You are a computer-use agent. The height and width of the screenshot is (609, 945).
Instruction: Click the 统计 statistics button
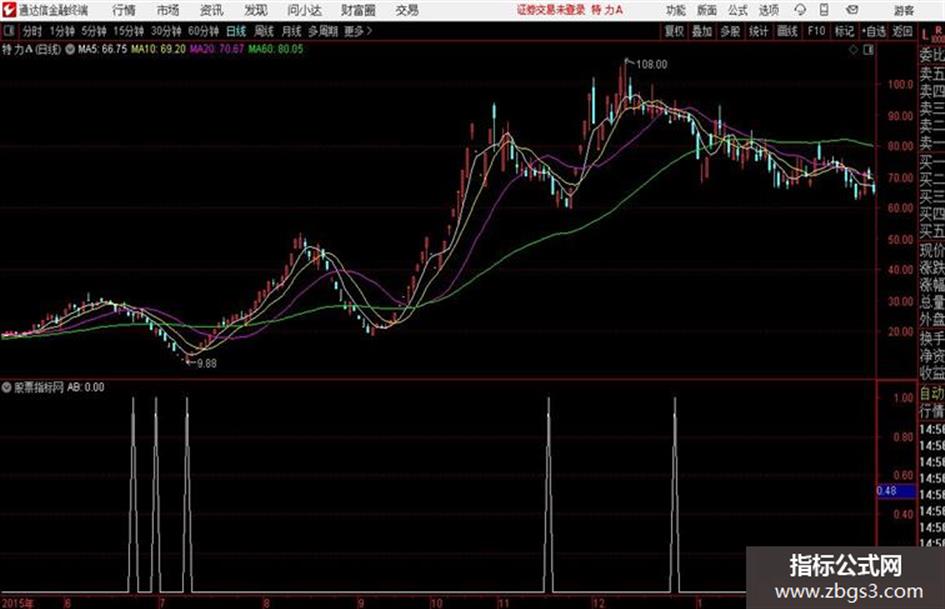tap(759, 31)
